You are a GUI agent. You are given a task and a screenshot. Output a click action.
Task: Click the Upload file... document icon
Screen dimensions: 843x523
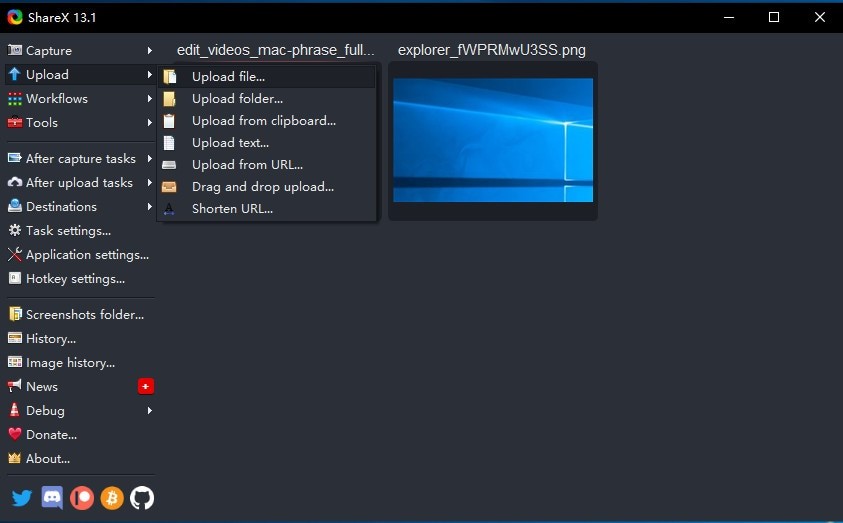tap(169, 77)
